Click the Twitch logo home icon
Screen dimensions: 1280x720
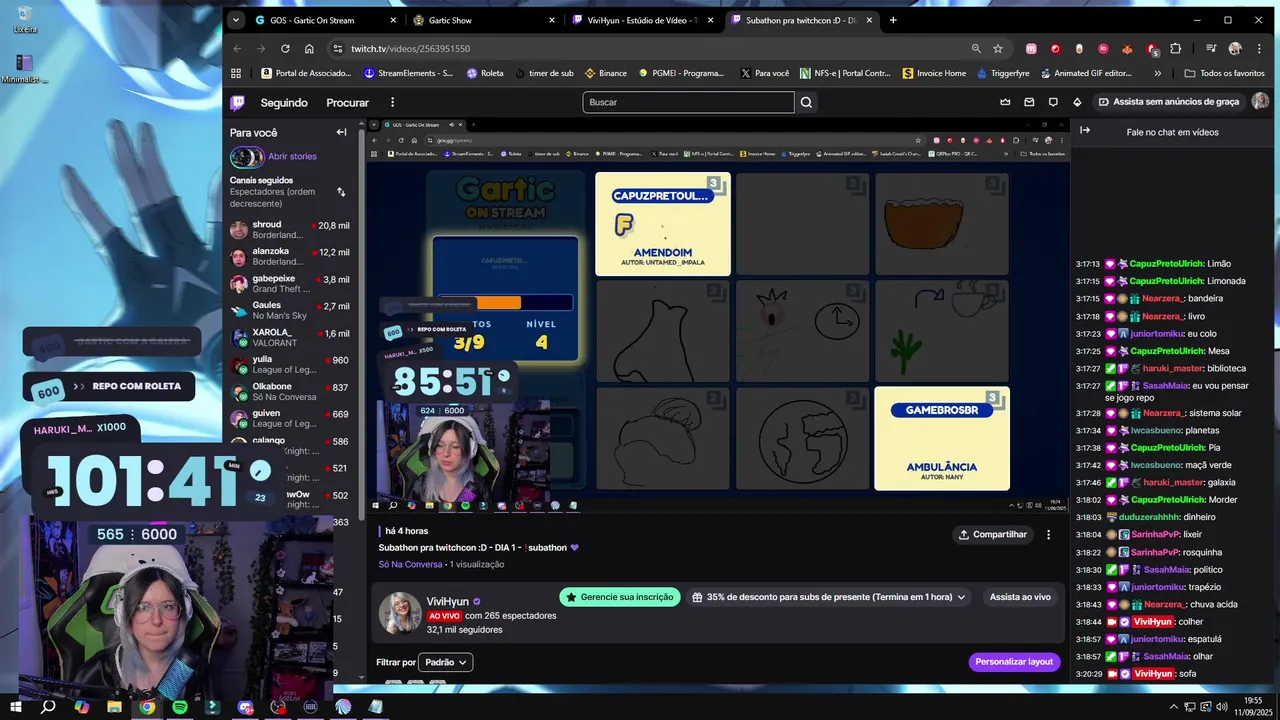pyautogui.click(x=237, y=102)
